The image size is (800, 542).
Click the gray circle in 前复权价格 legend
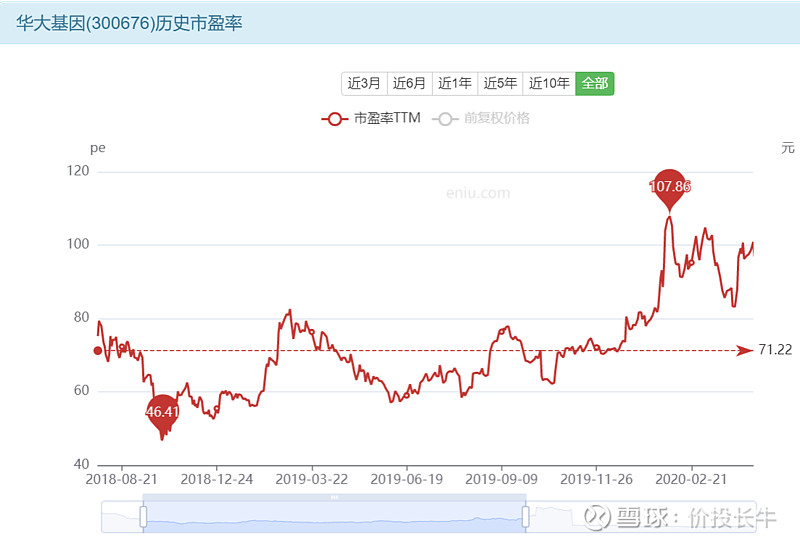(x=445, y=119)
